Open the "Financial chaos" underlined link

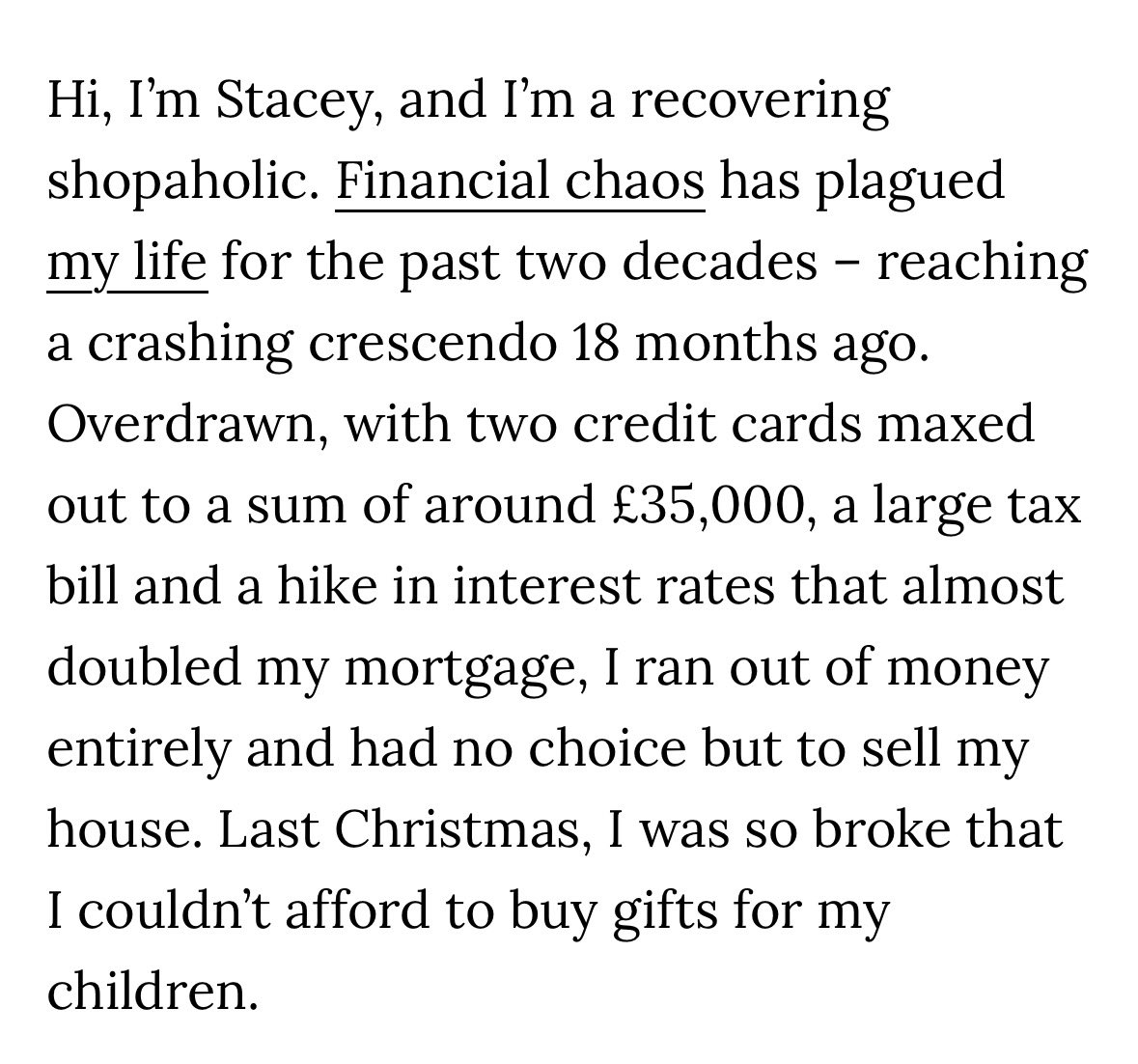tap(519, 182)
